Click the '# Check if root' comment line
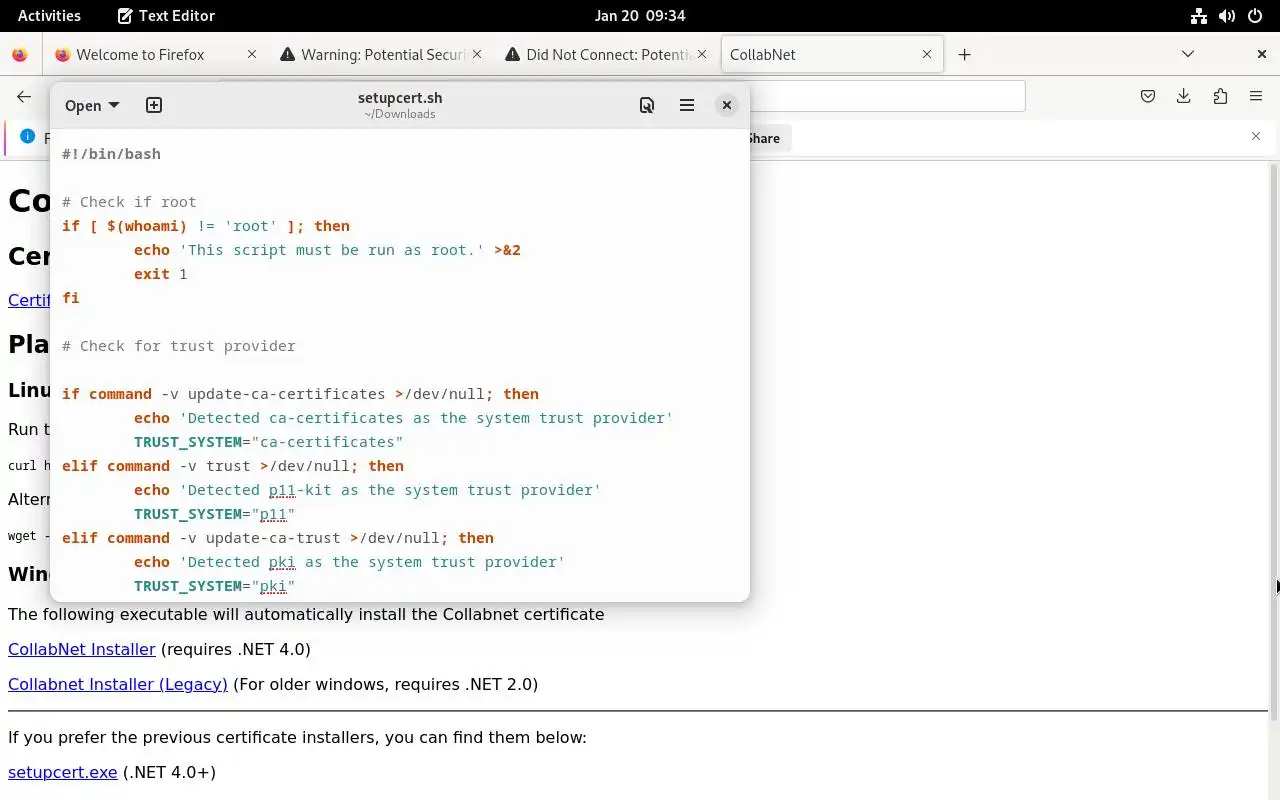The image size is (1280, 800). [x=129, y=202]
